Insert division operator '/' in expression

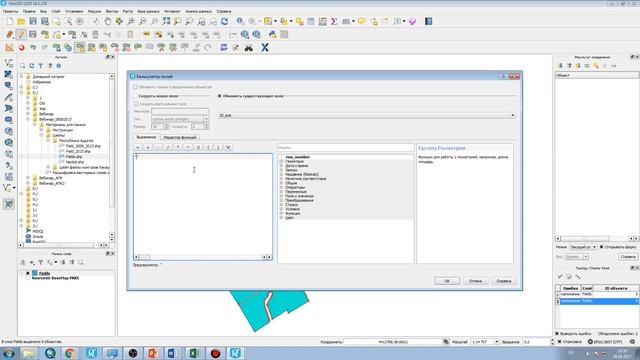(x=168, y=147)
